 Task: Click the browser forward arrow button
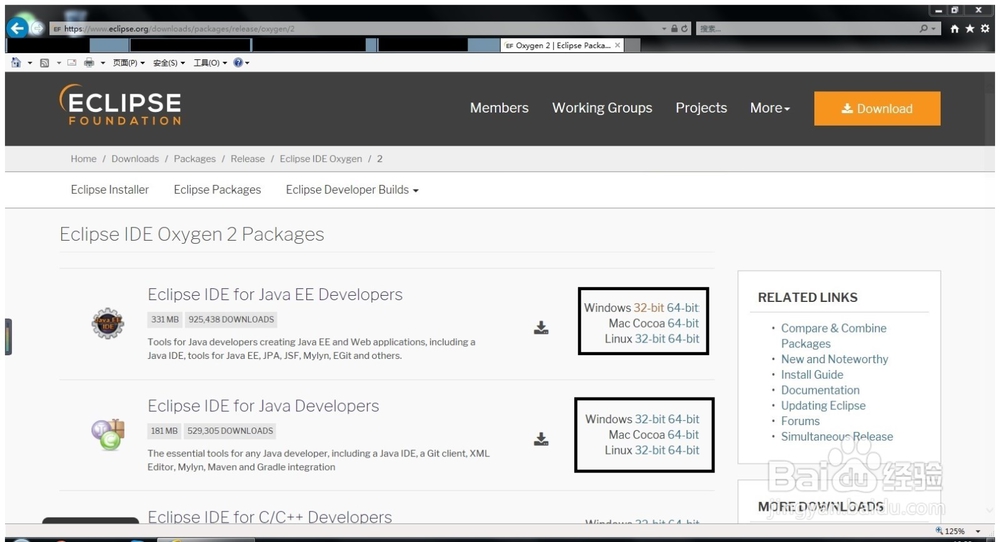[x=38, y=28]
